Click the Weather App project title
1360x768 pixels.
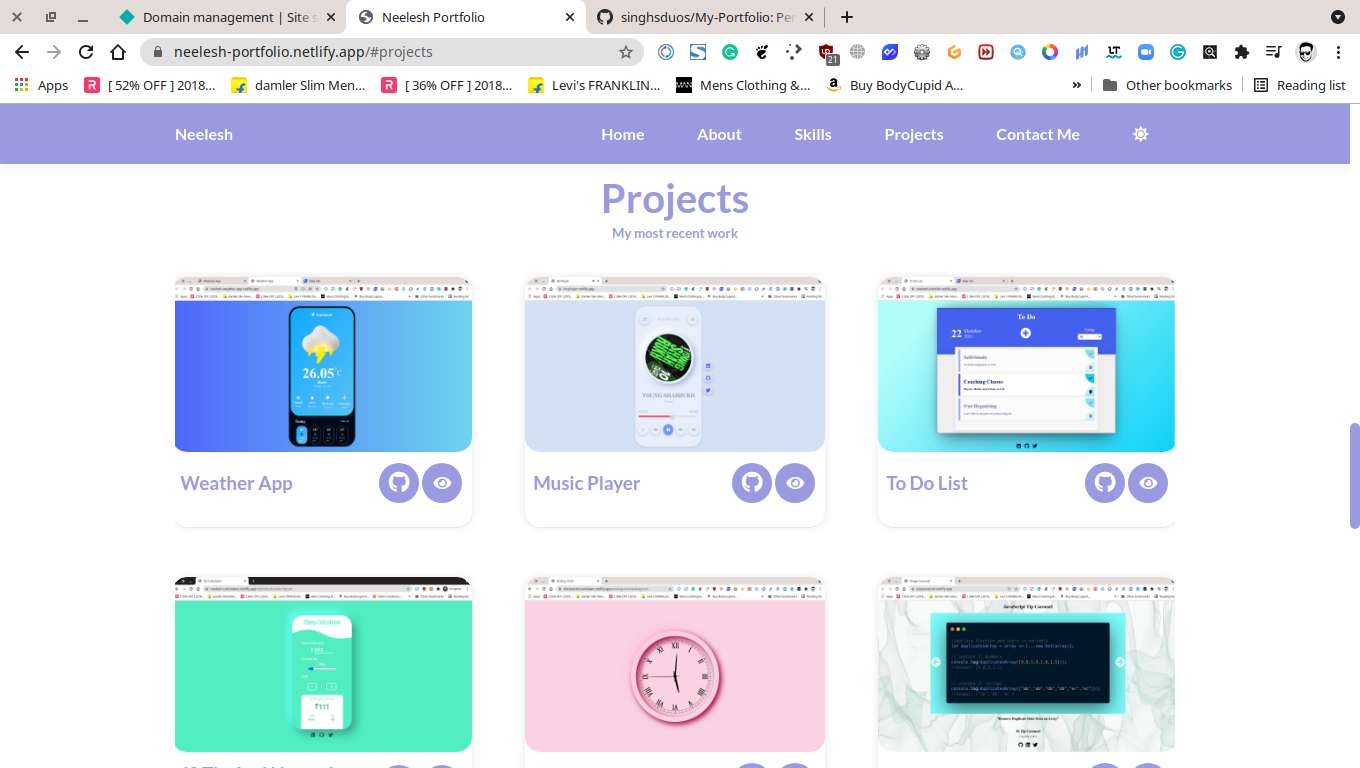237,483
